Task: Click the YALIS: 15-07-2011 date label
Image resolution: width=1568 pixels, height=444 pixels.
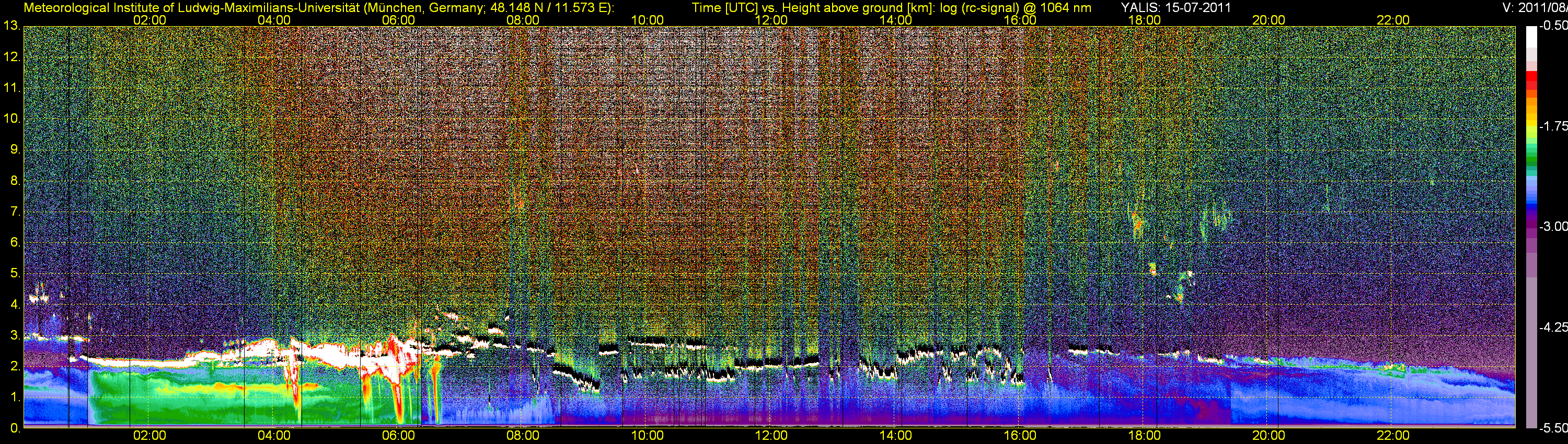Action: click(1176, 8)
